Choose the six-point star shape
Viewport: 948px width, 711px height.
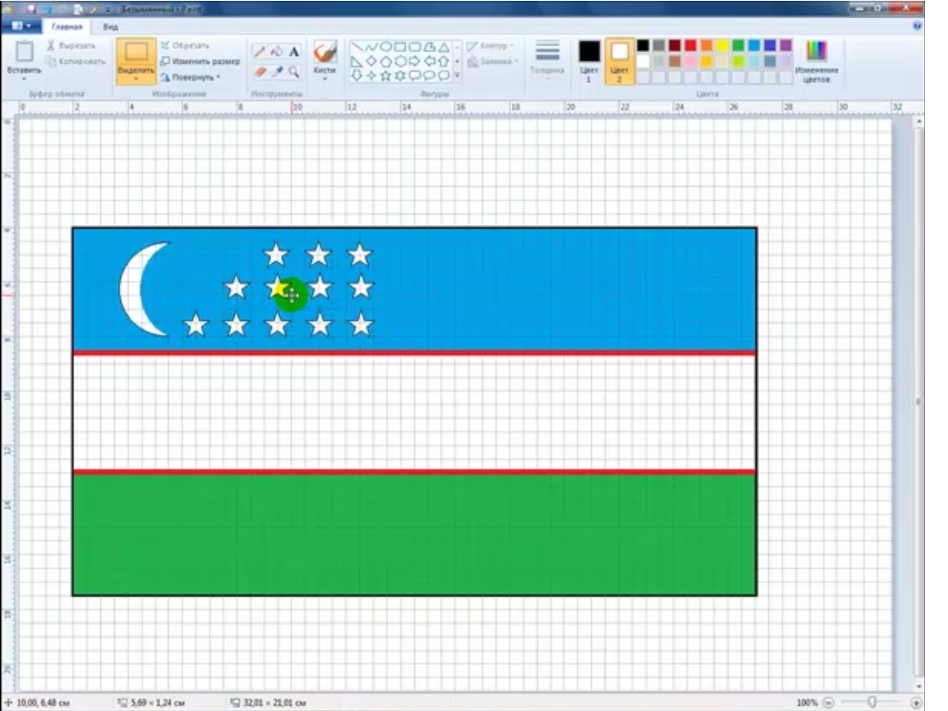point(400,76)
